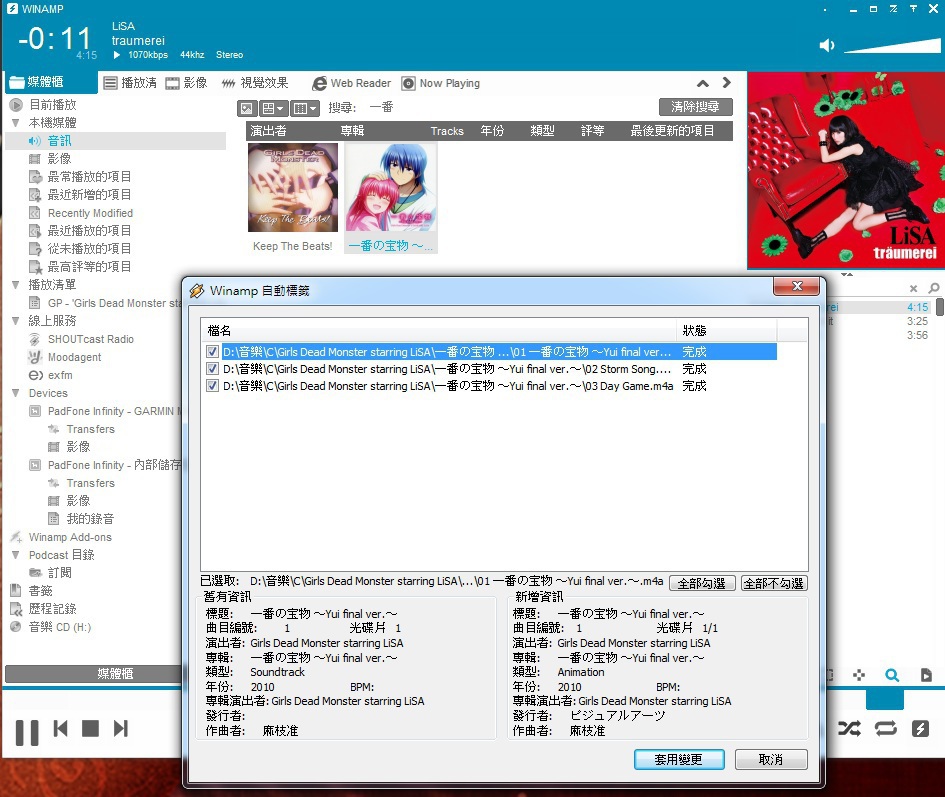Open the Now Playing tab
The height and width of the screenshot is (797, 945).
point(441,83)
